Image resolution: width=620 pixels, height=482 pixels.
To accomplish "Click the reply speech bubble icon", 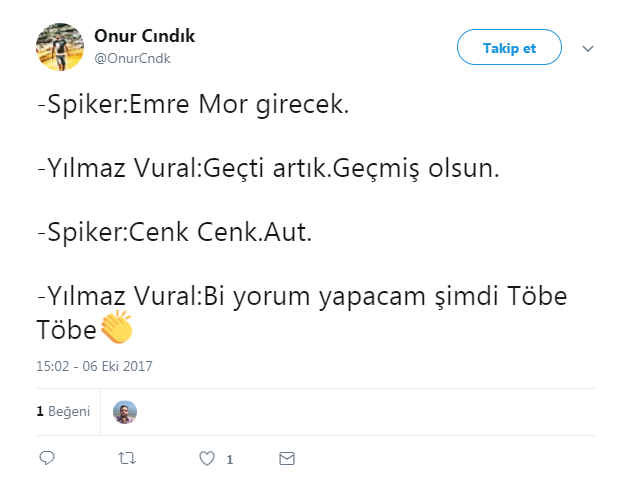I will (46, 458).
